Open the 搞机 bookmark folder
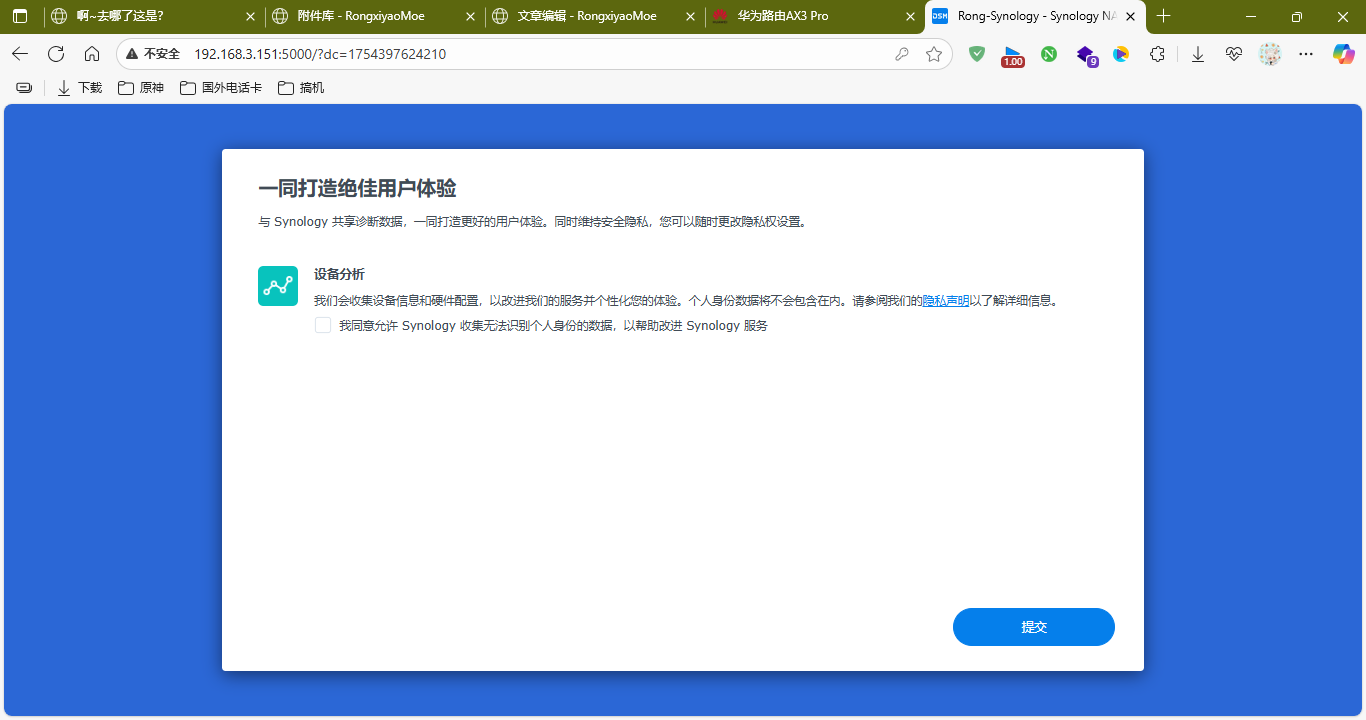The height and width of the screenshot is (720, 1366). [301, 88]
